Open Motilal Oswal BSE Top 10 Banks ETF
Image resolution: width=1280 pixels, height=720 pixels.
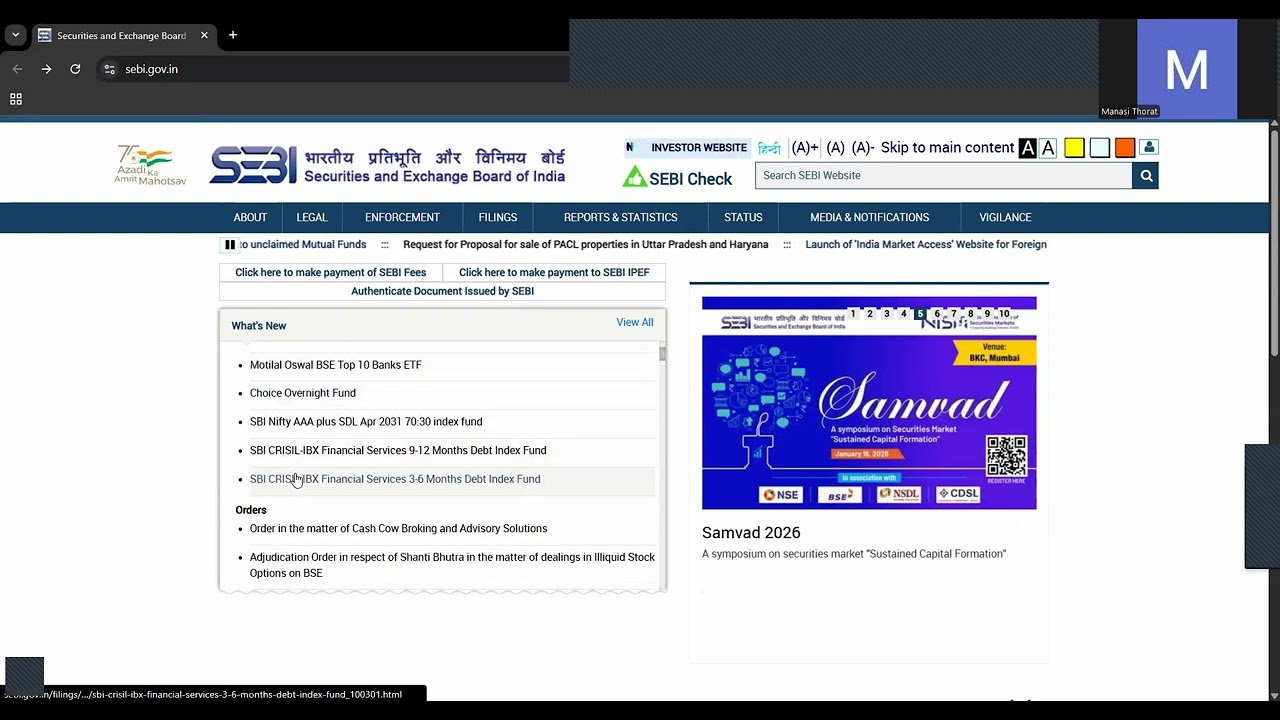point(336,365)
